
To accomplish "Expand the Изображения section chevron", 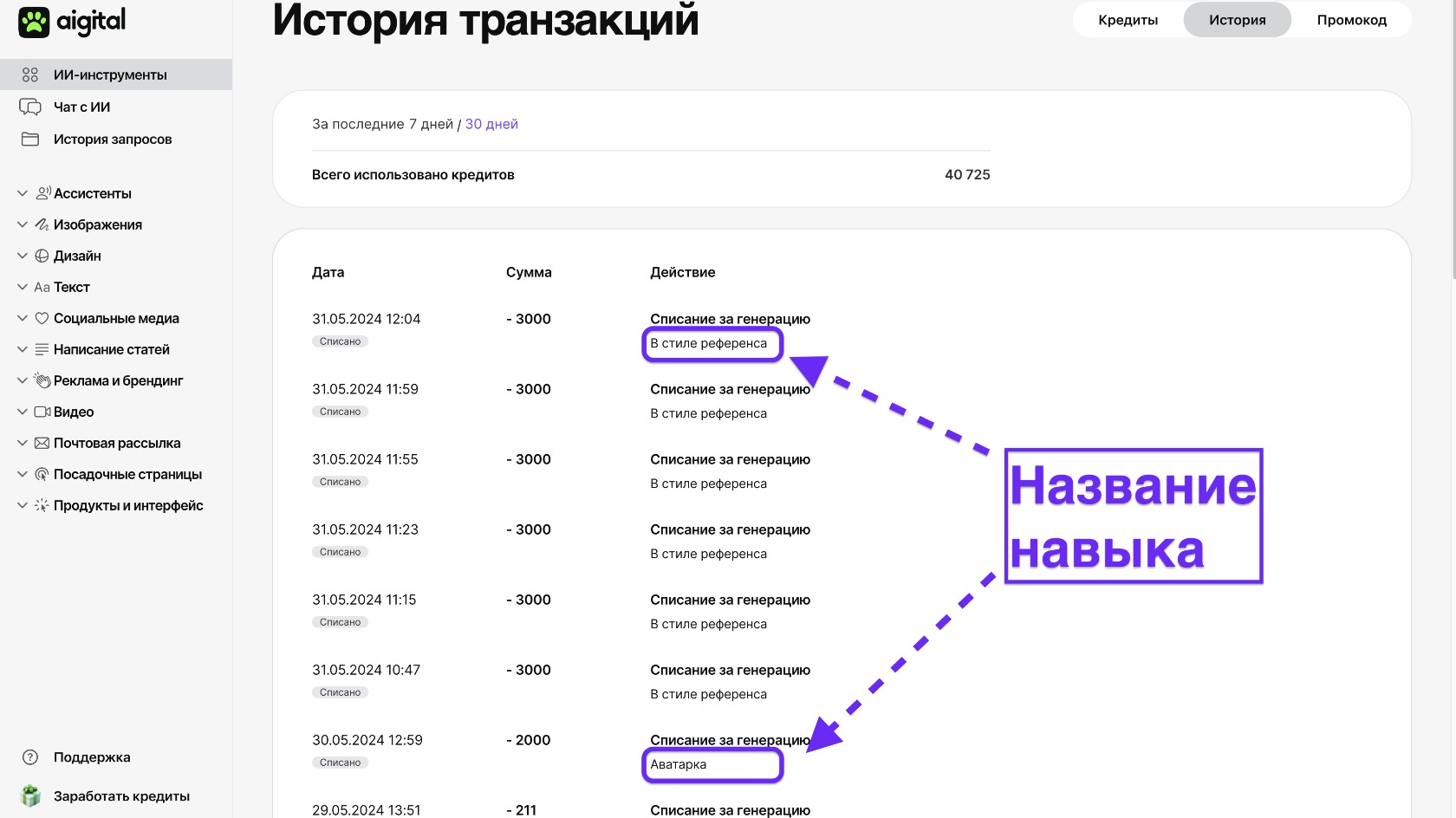I will [23, 224].
